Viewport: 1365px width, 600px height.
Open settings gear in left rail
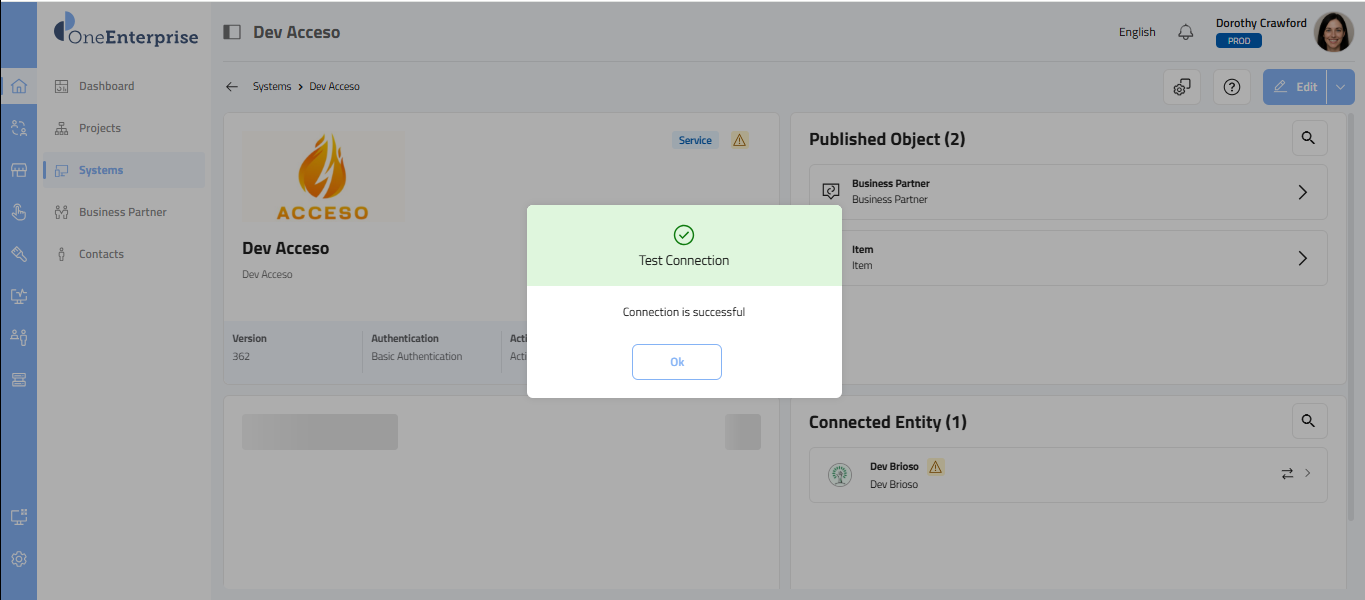tap(18, 559)
